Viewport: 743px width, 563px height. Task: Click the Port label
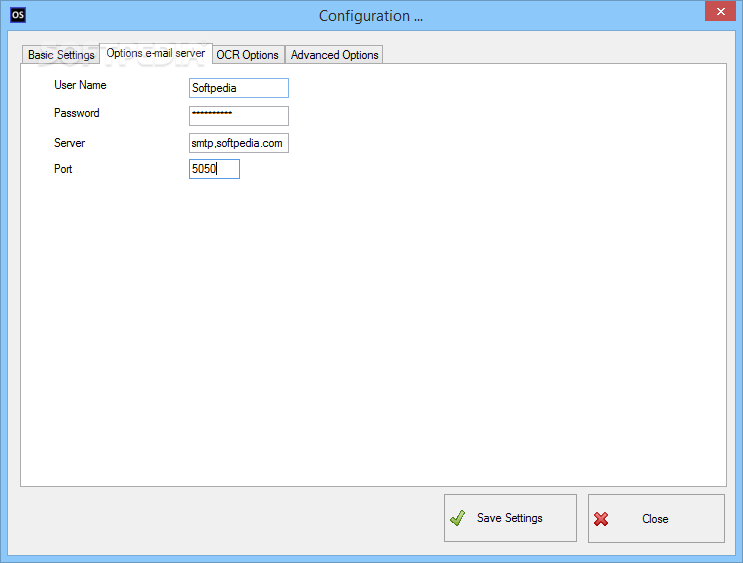63,169
